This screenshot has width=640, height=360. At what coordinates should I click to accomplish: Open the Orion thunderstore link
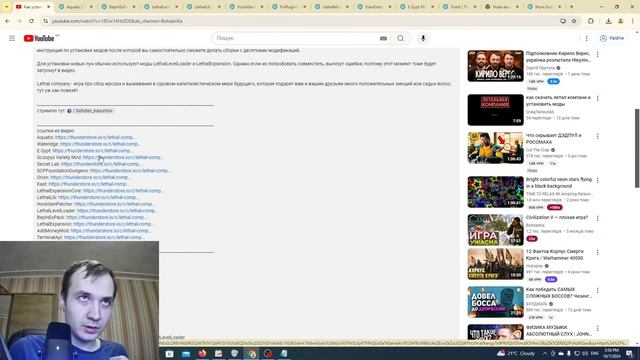click(90, 177)
